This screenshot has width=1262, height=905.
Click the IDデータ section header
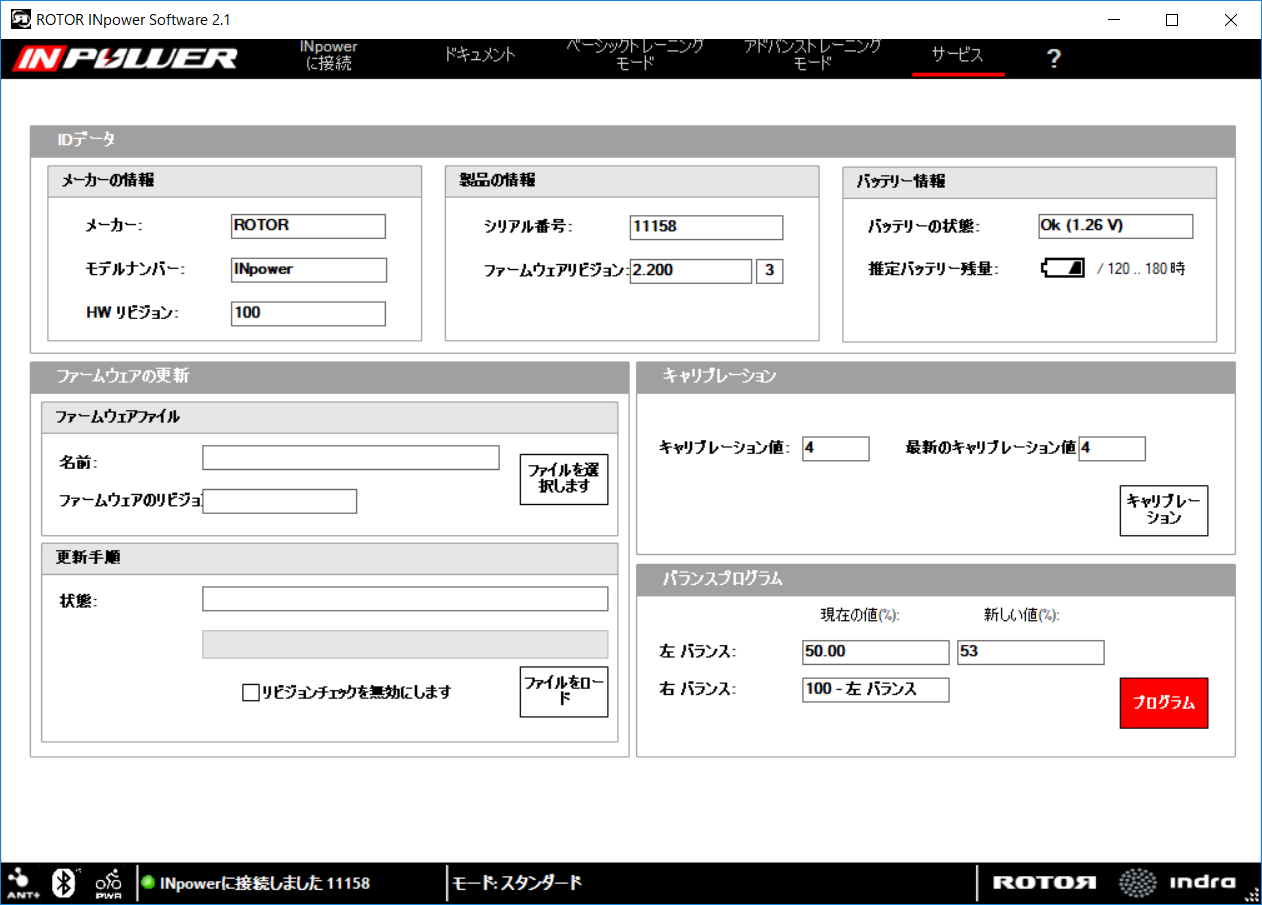[633, 141]
